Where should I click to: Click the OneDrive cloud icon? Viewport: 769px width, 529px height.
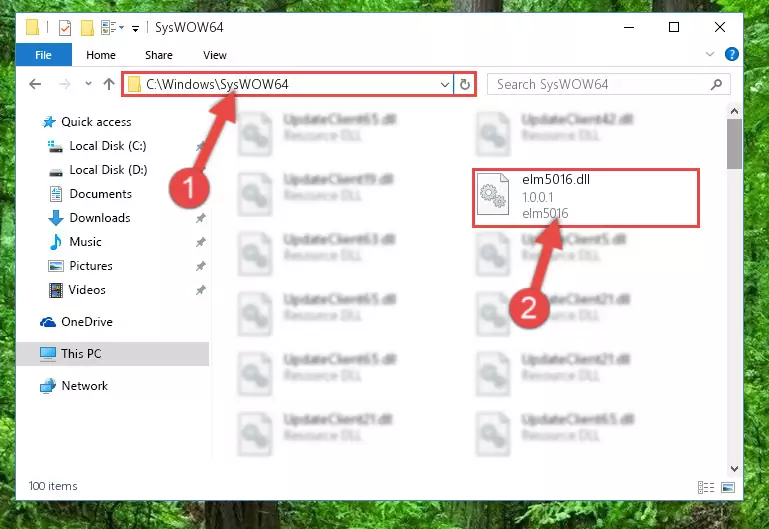coord(48,322)
